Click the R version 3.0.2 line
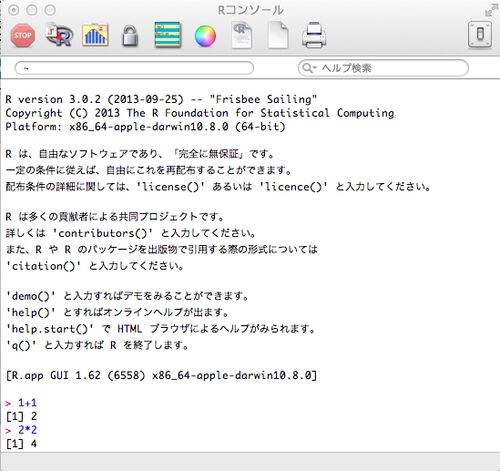The height and width of the screenshot is (471, 500). [161, 99]
